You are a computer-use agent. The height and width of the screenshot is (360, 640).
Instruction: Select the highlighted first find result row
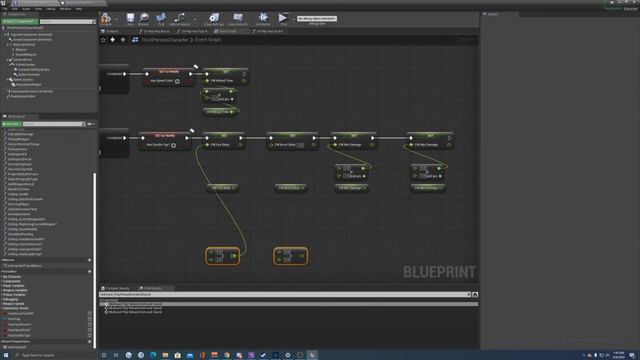click(x=289, y=304)
